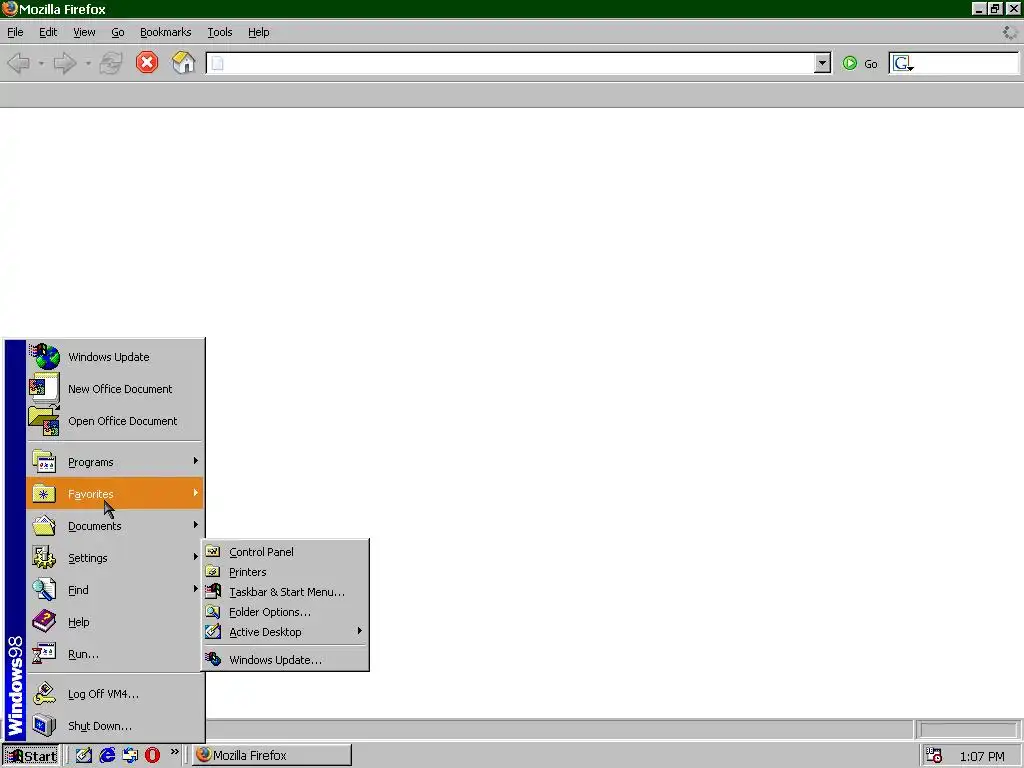Screen dimensions: 1024x768
Task: Expand the Documents submenu arrow
Action: pos(195,525)
